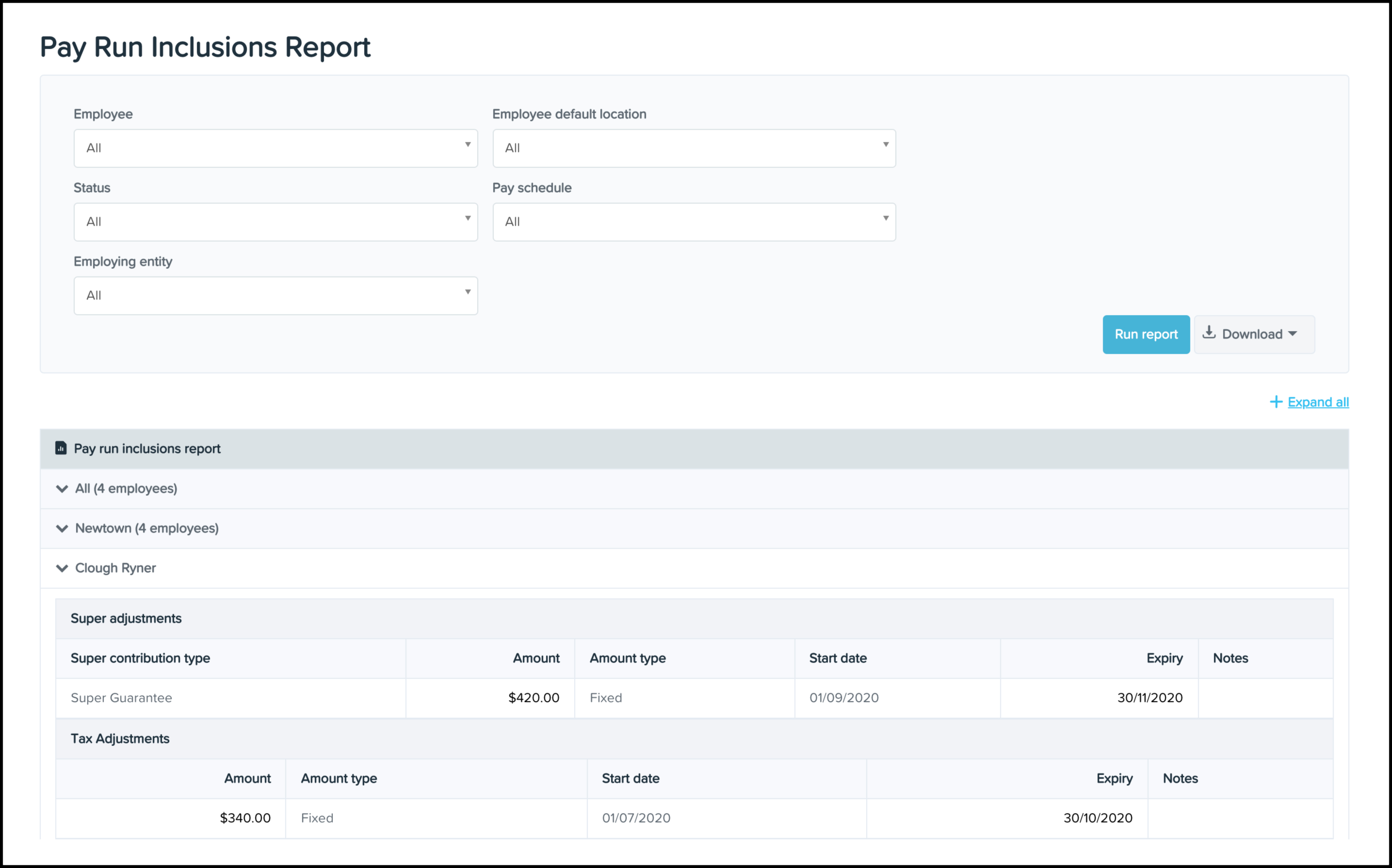The width and height of the screenshot is (1392, 868).
Task: Click the plus icon beside Expand all
Action: (1276, 402)
